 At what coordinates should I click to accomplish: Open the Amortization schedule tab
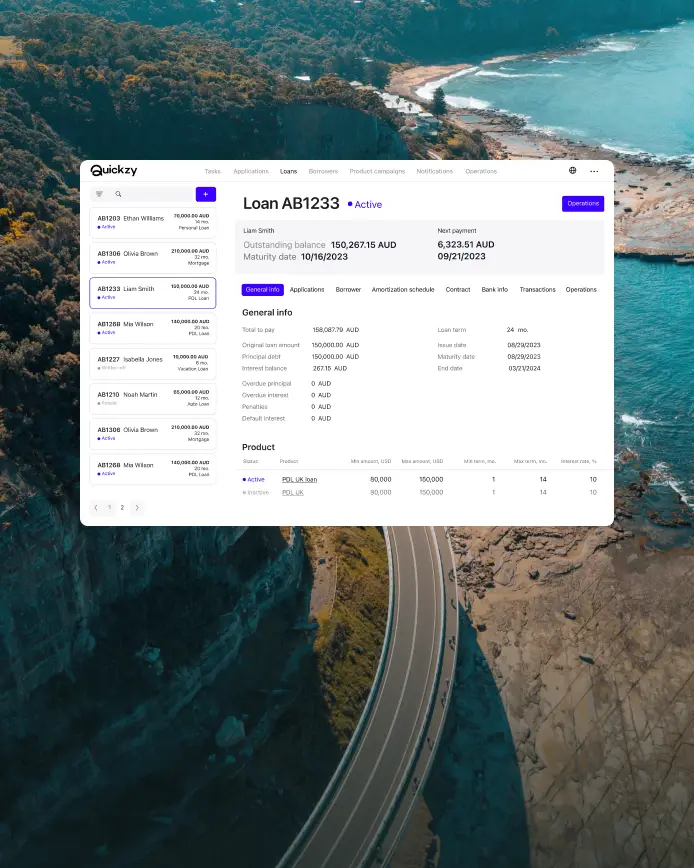point(403,290)
